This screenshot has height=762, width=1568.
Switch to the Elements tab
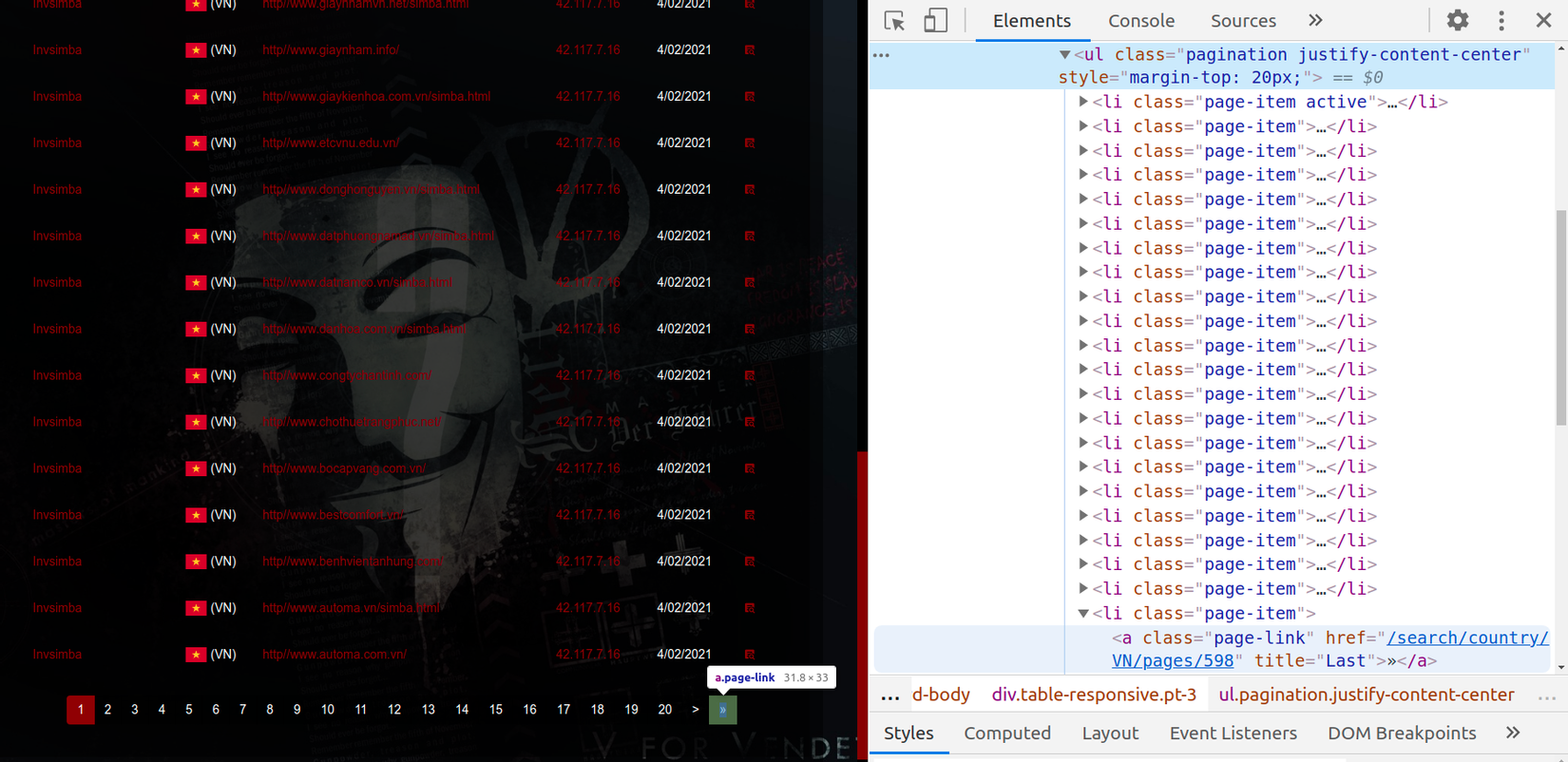(1032, 21)
